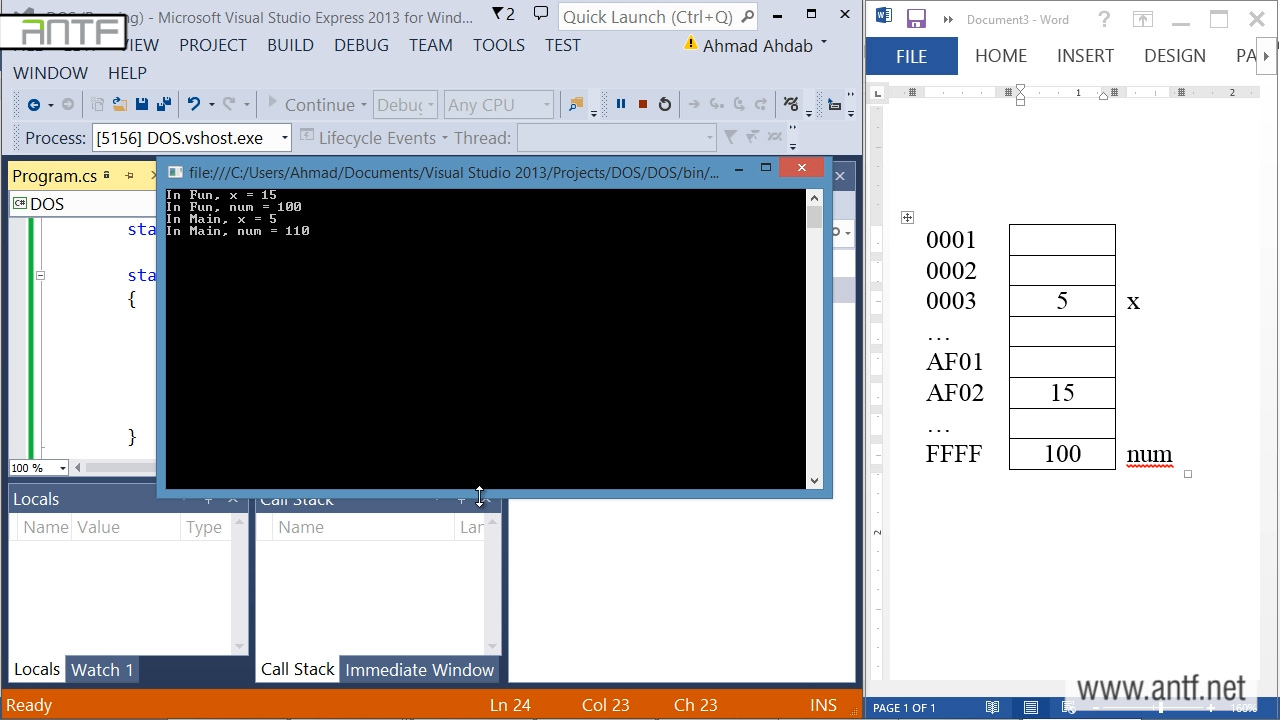Click the Quick Launch search box
The height and width of the screenshot is (720, 1280).
pyautogui.click(x=647, y=17)
